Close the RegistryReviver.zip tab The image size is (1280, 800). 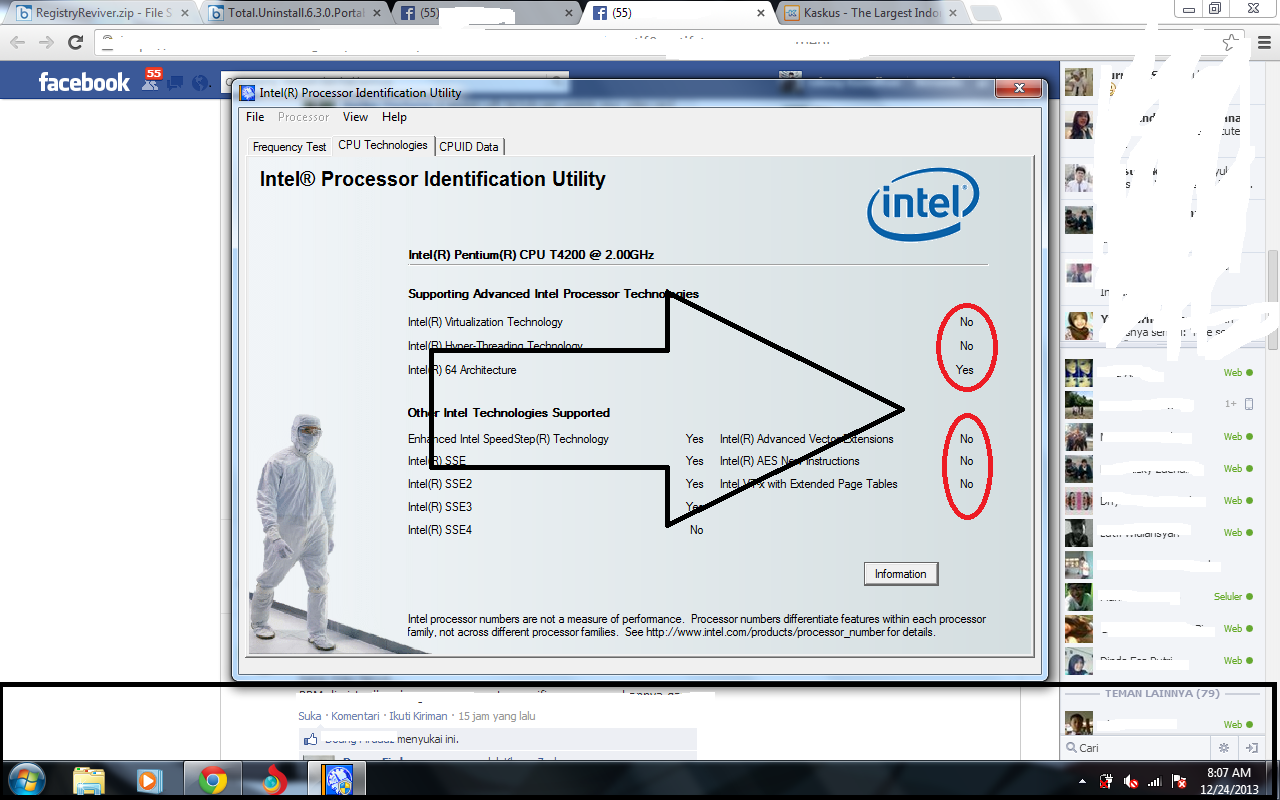(x=187, y=13)
